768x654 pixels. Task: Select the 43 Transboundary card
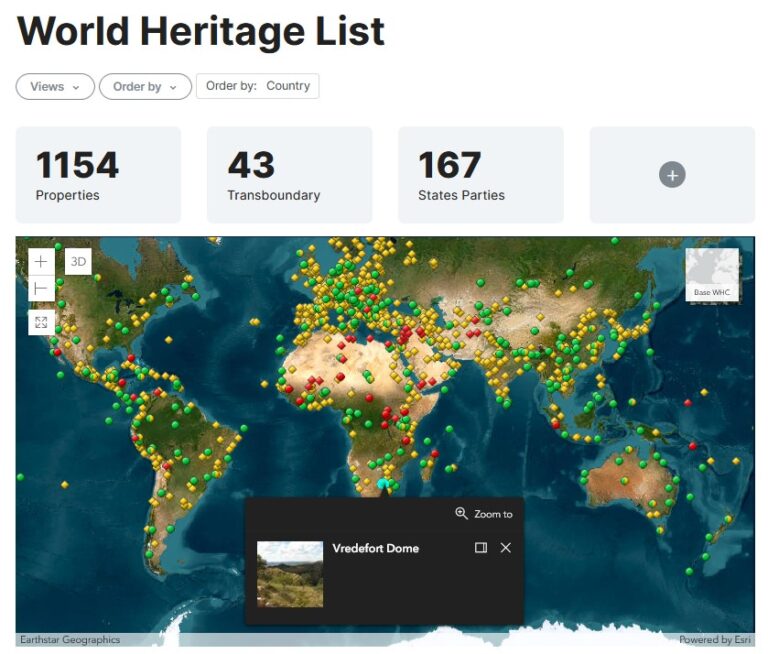tap(289, 175)
